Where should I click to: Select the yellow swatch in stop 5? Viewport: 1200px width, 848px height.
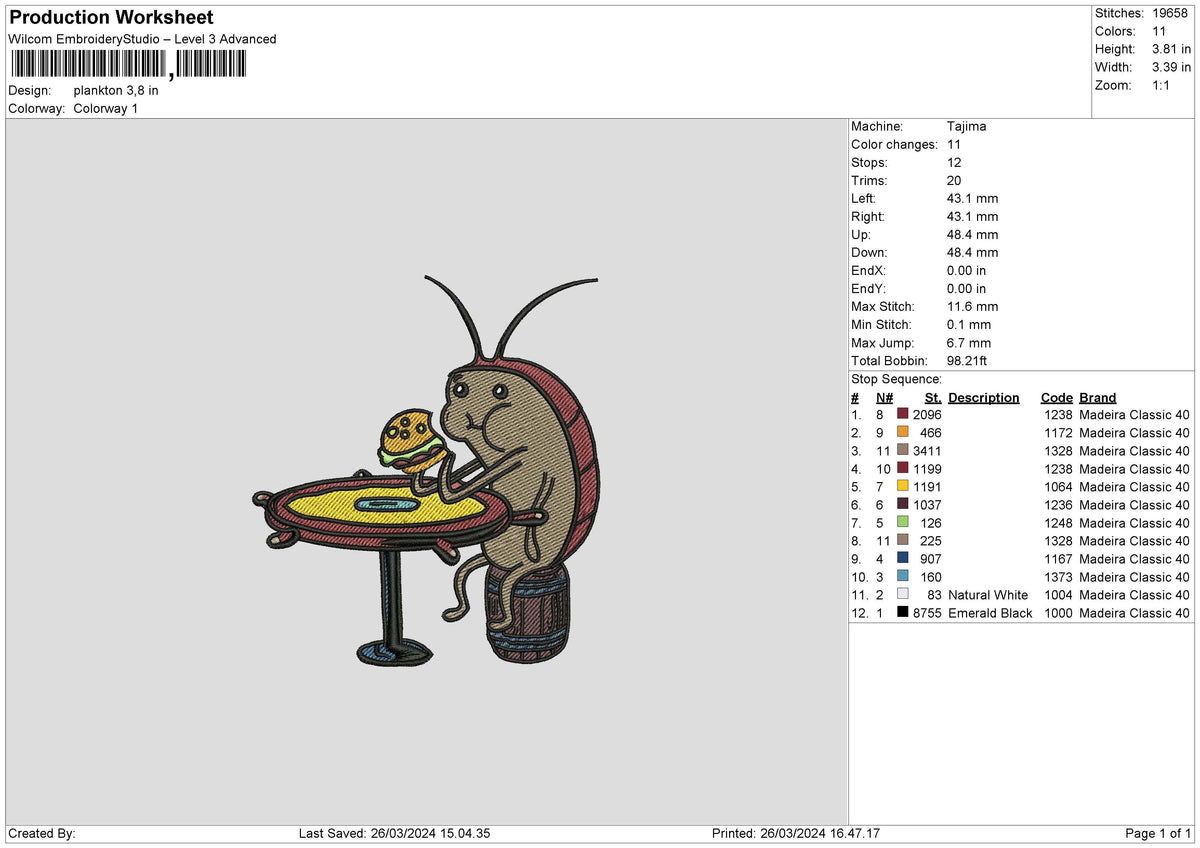click(903, 486)
